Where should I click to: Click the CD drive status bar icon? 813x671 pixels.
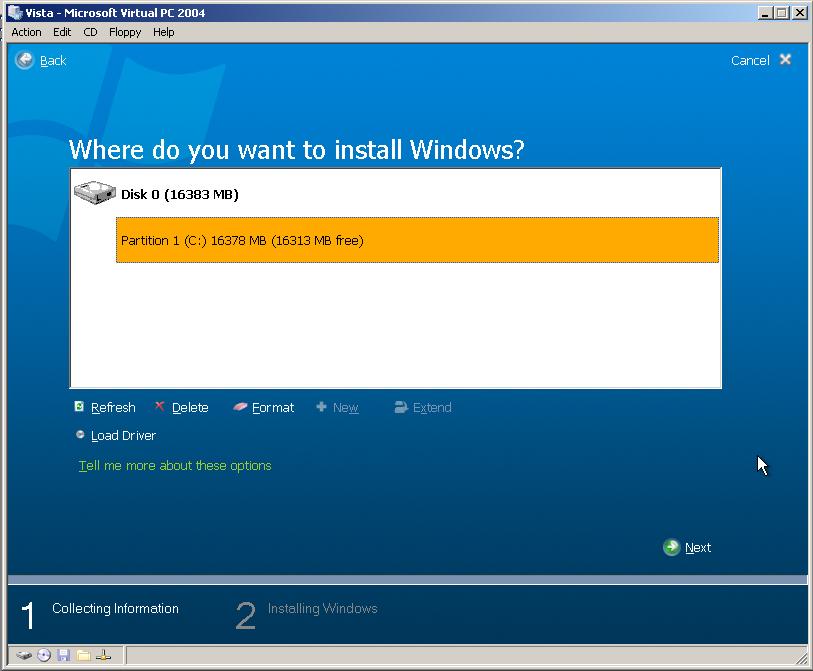(x=44, y=655)
